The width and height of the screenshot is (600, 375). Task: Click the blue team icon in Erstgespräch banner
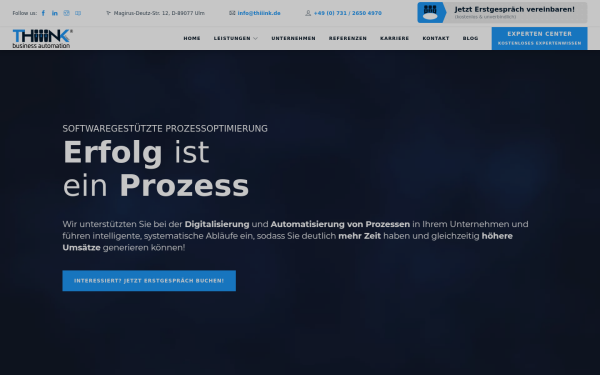[x=431, y=13]
